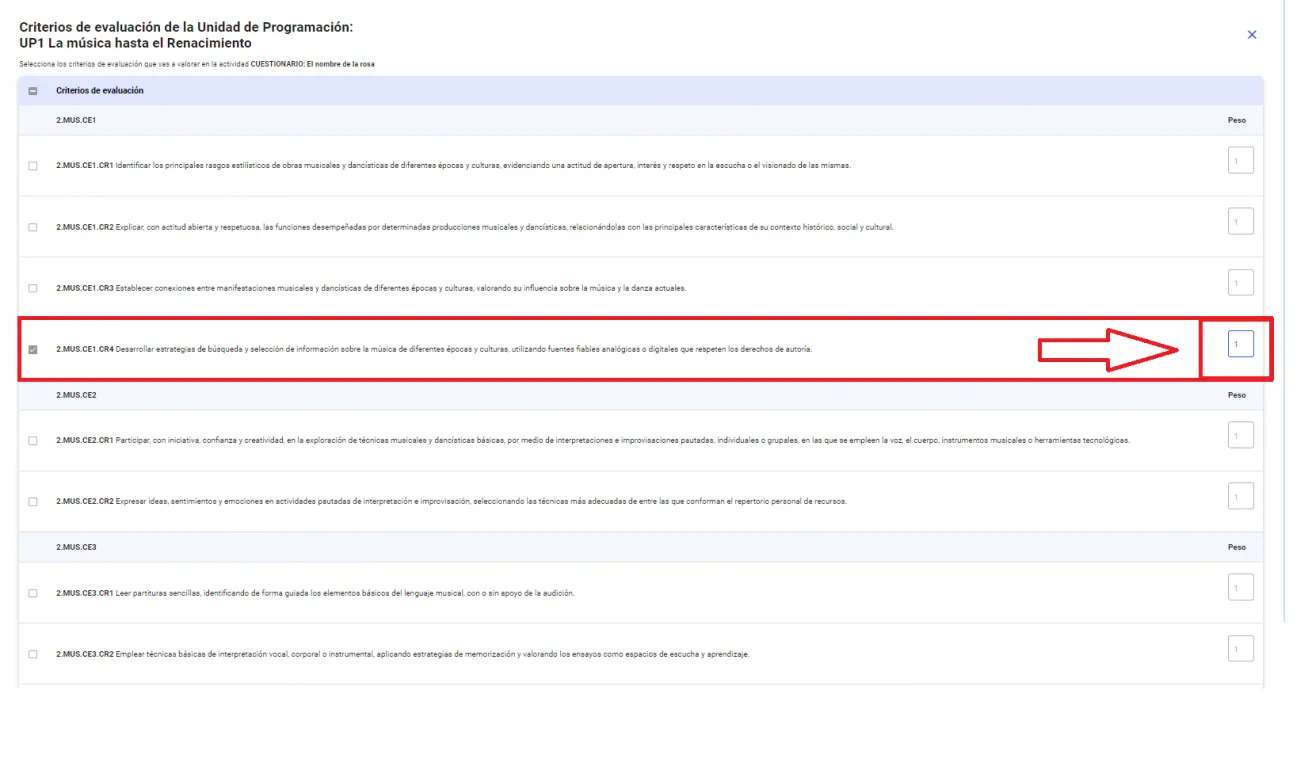
Task: Select the weight input of 2.MUS.CE2.CR2
Action: pos(1240,495)
